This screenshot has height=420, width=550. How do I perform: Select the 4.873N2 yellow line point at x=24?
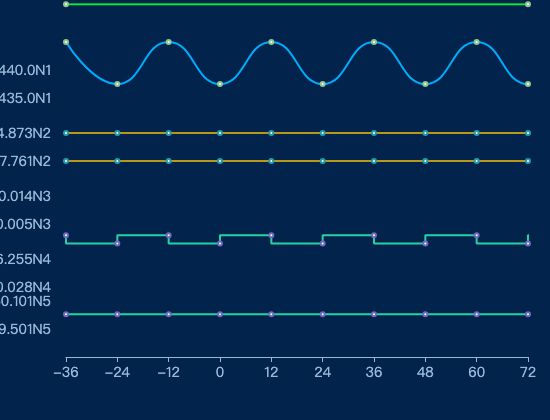(323, 133)
